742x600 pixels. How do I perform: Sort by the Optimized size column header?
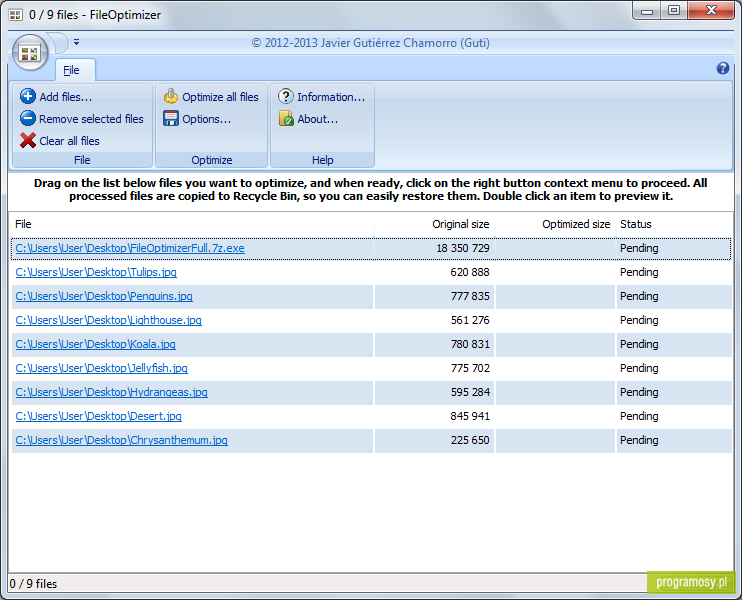tap(556, 224)
